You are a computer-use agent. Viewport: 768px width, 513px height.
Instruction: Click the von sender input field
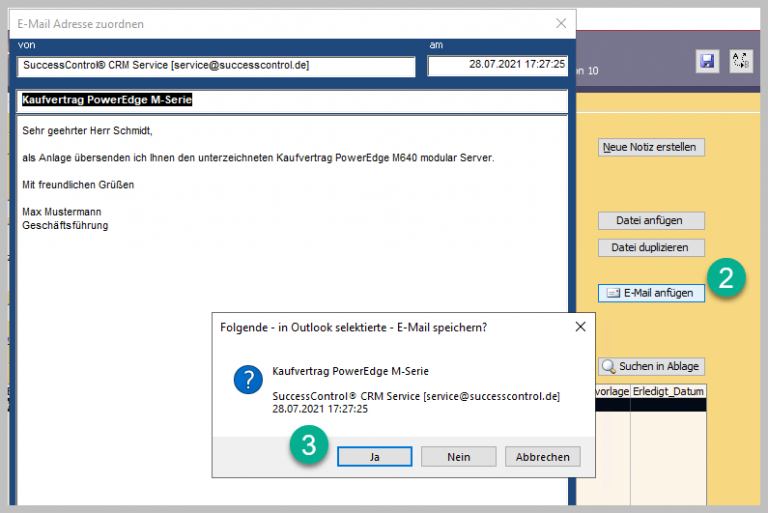coord(216,66)
